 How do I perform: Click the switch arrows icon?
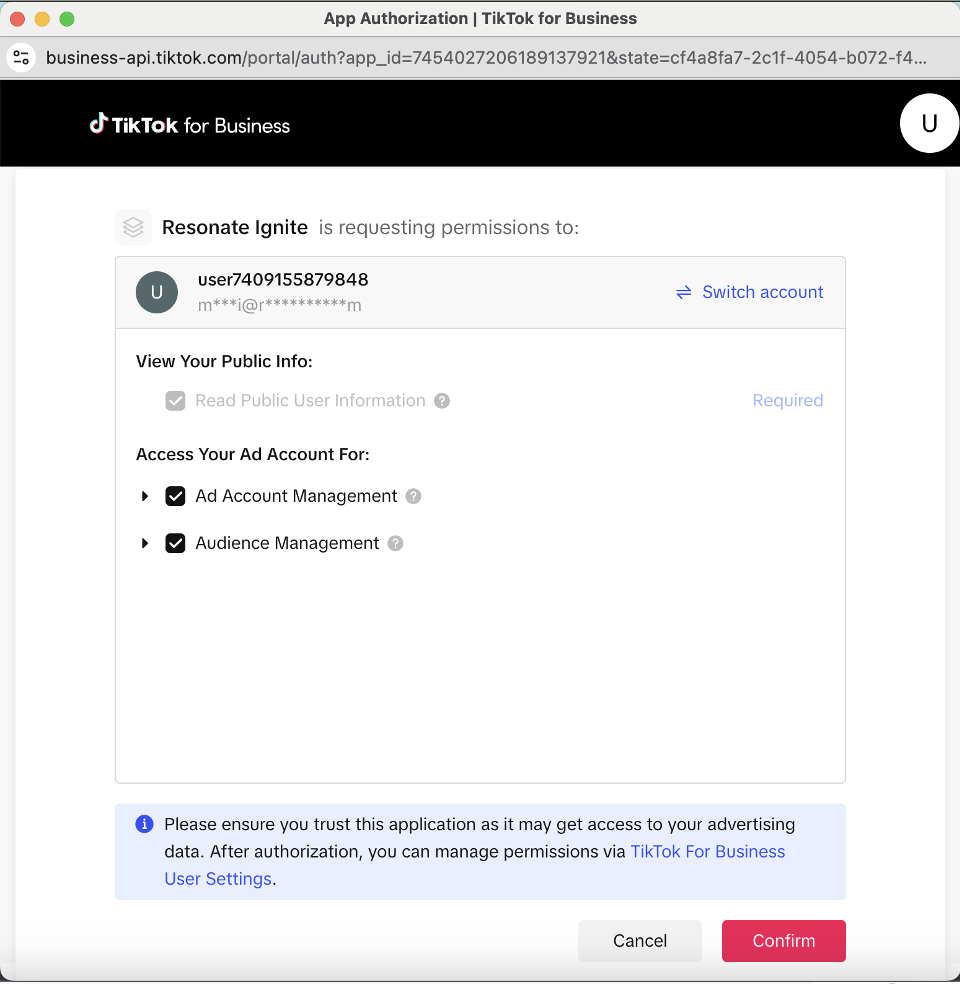pos(683,292)
